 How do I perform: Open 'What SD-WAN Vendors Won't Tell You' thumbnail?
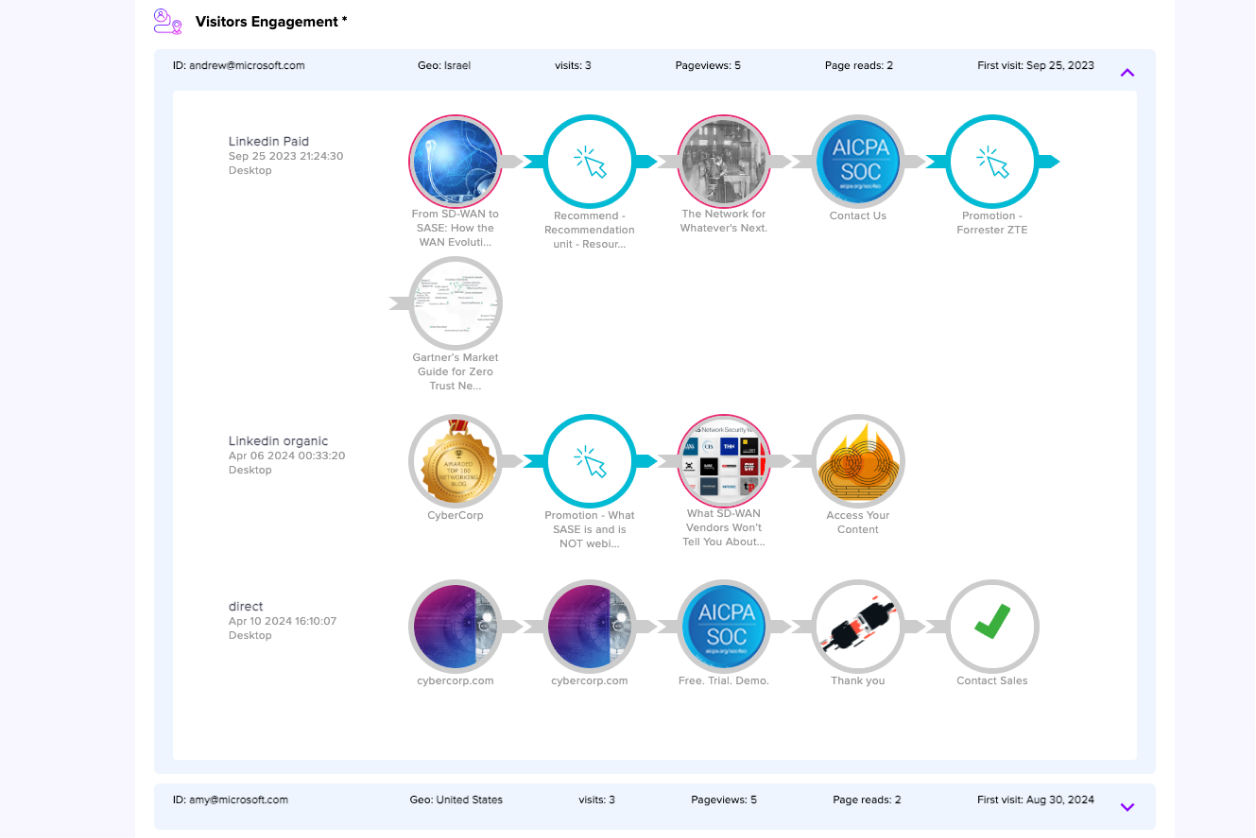click(x=724, y=461)
